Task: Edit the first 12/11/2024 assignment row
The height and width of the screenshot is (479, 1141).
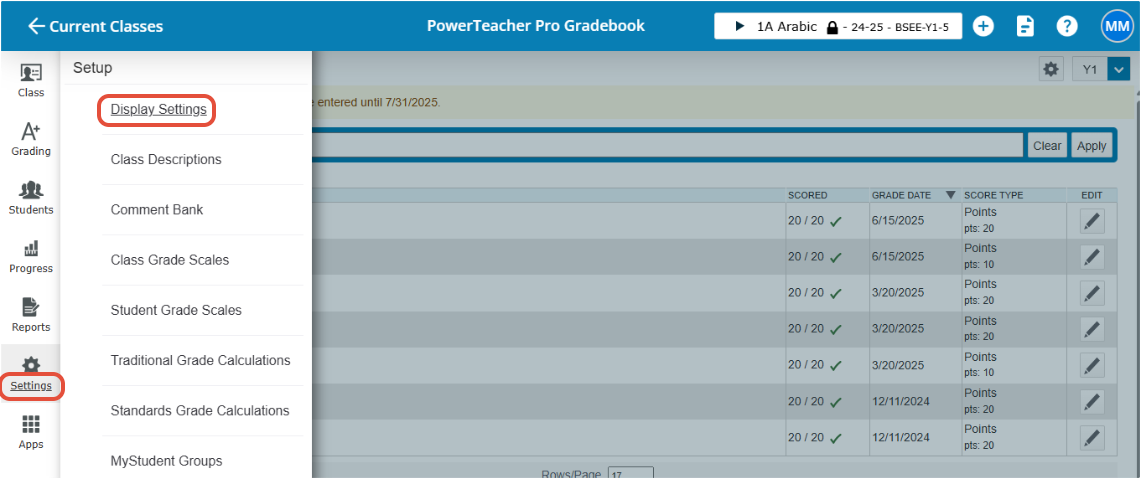Action: (x=1092, y=400)
